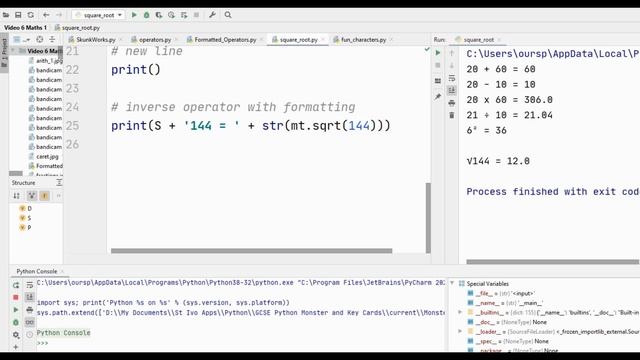Screen dimensions: 640x360
Task: Debug square_root with the bug icon
Action: point(147,15)
